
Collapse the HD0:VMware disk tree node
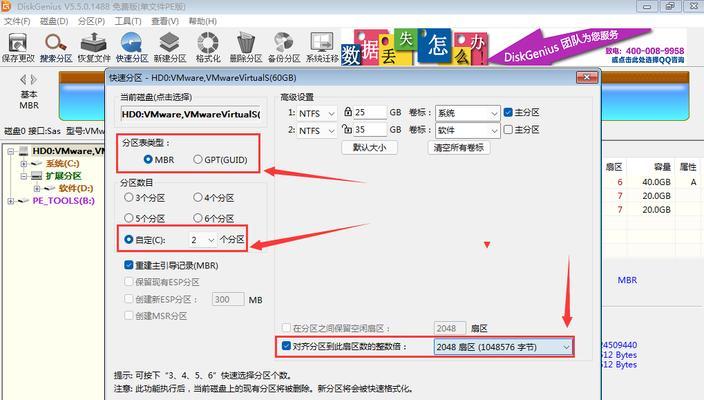pos(10,151)
